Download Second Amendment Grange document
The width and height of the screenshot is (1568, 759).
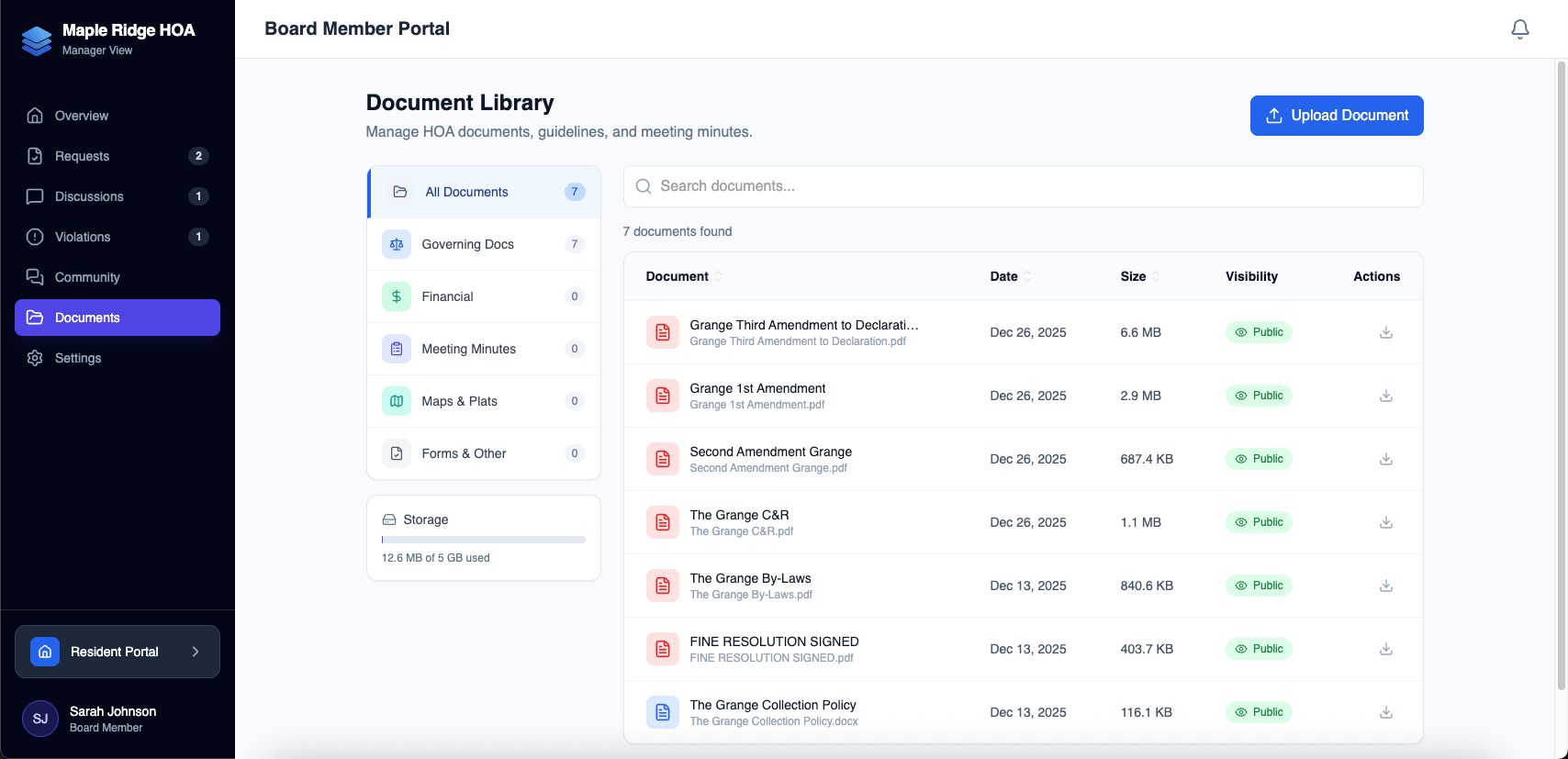(x=1386, y=459)
